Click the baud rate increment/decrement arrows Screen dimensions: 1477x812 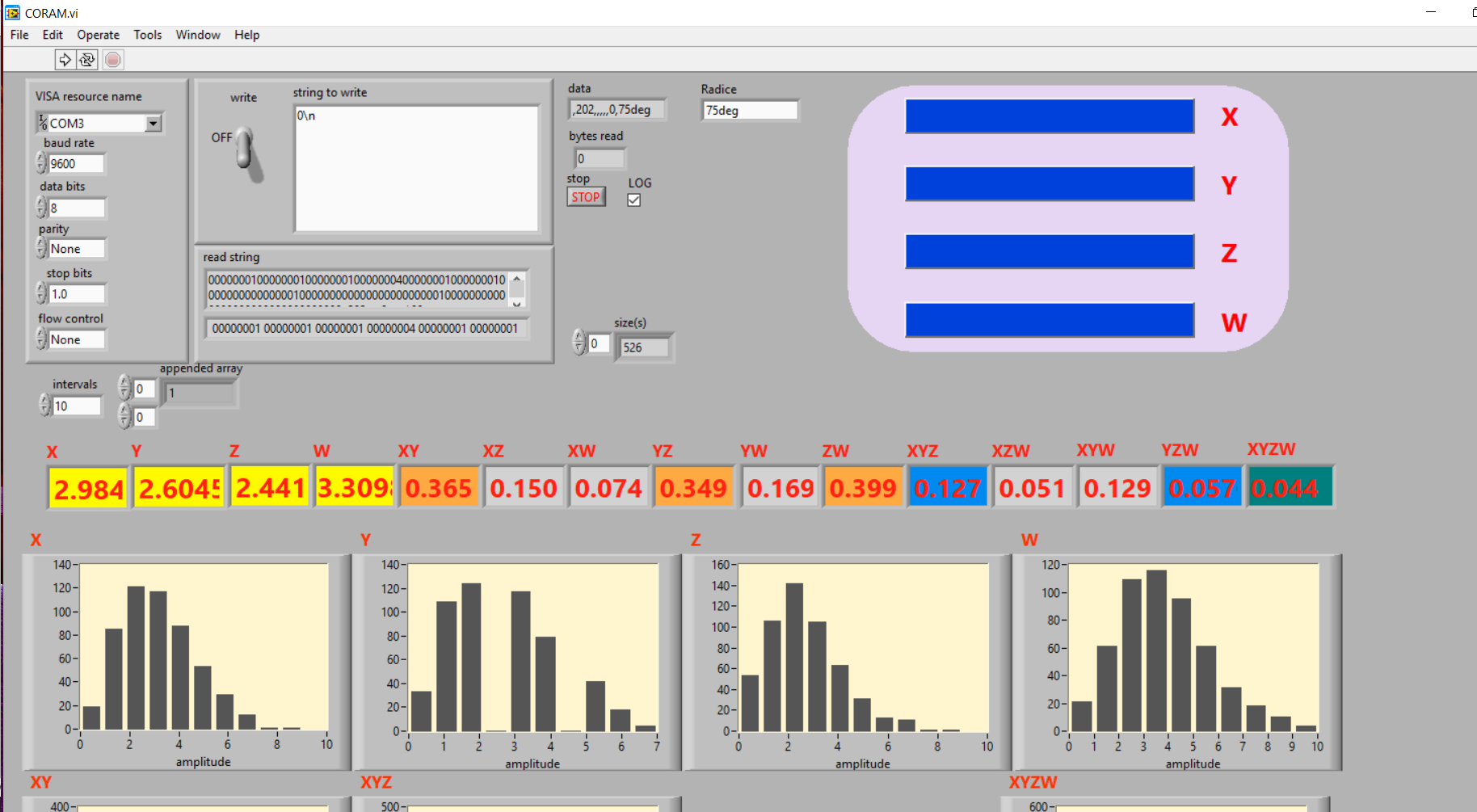[x=41, y=163]
